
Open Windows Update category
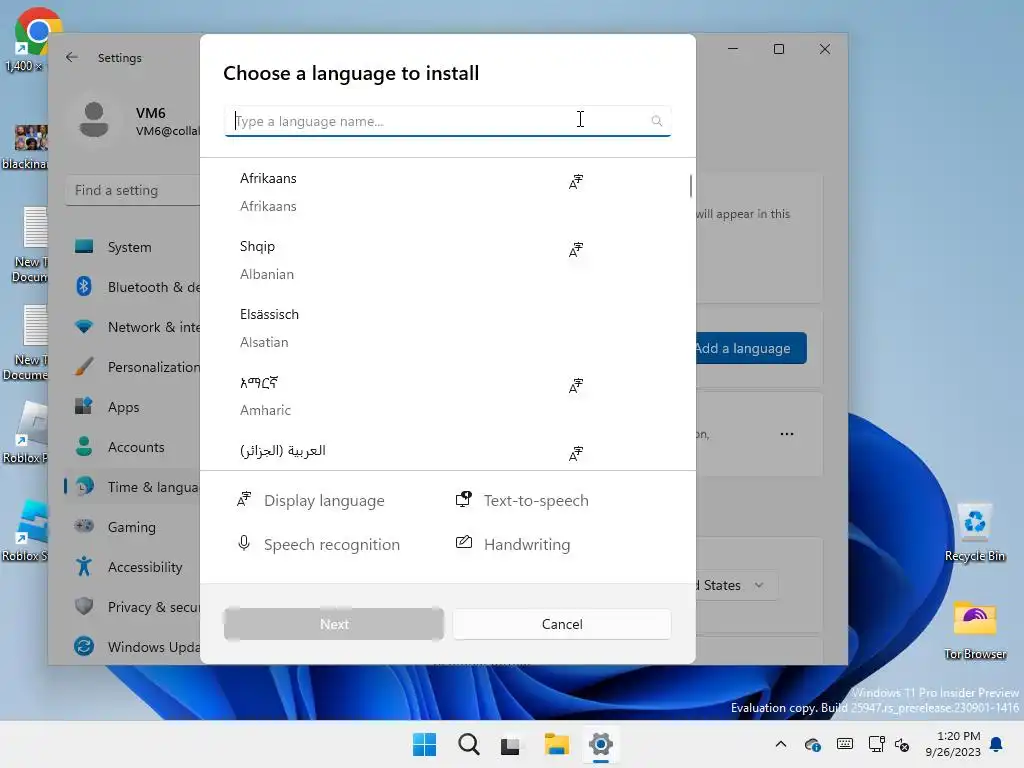pos(134,647)
